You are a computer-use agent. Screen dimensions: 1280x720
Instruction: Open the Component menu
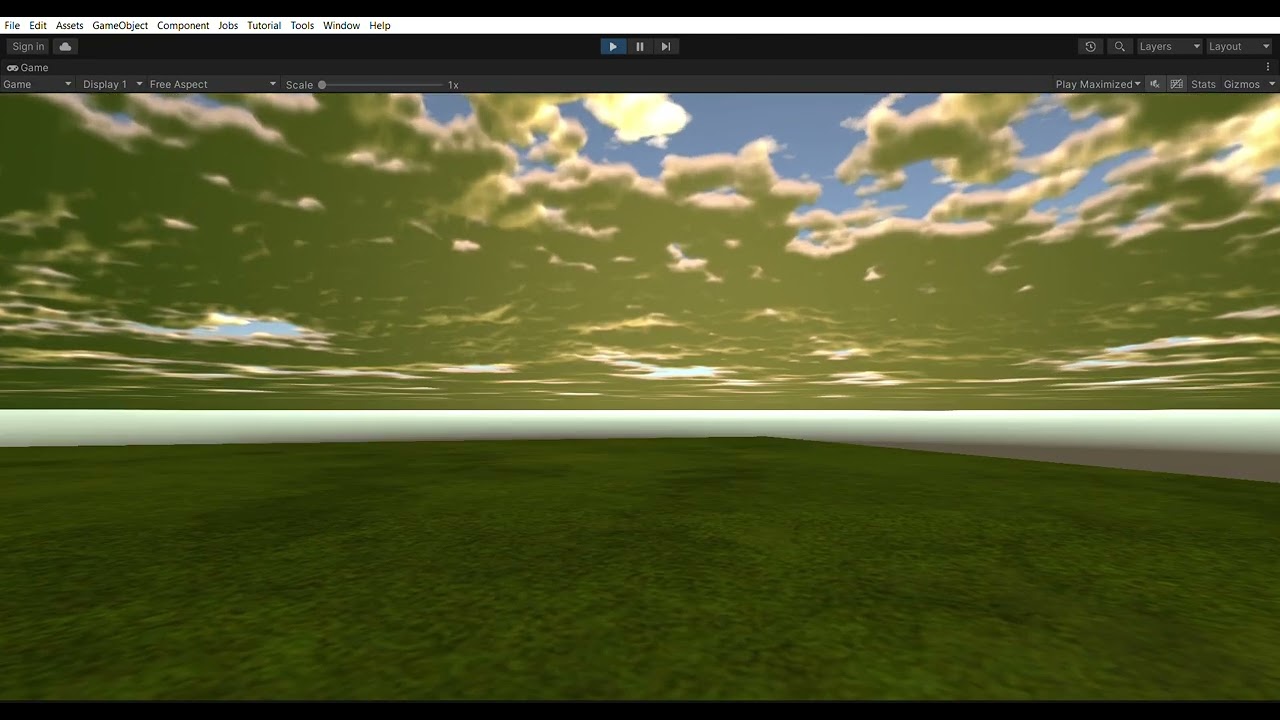[x=183, y=25]
